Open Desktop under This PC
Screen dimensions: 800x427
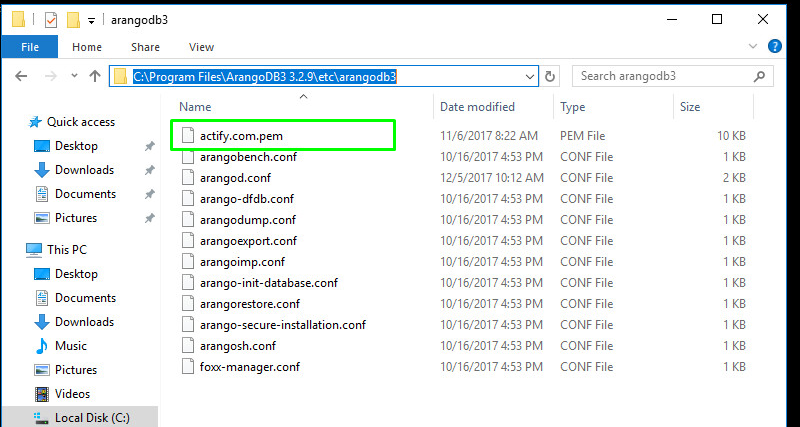pyautogui.click(x=76, y=274)
